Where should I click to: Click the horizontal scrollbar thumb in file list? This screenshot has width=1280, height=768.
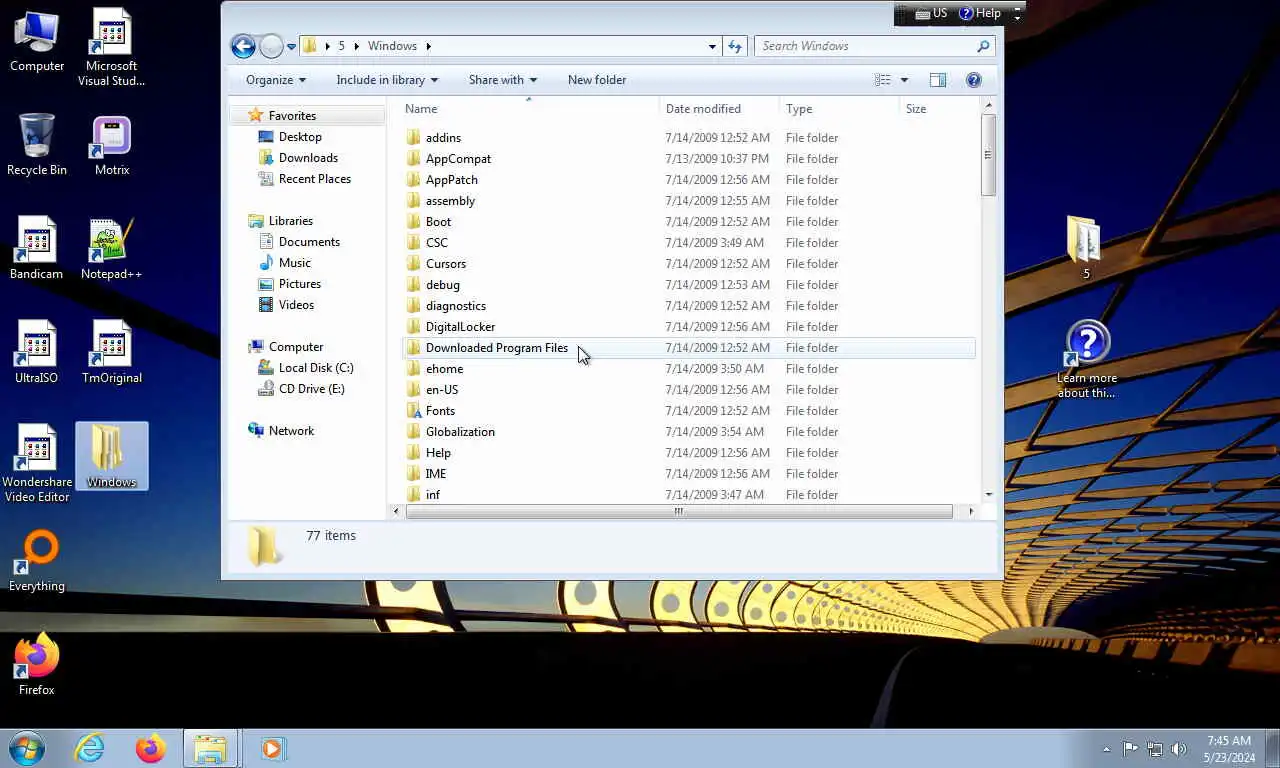coord(679,511)
